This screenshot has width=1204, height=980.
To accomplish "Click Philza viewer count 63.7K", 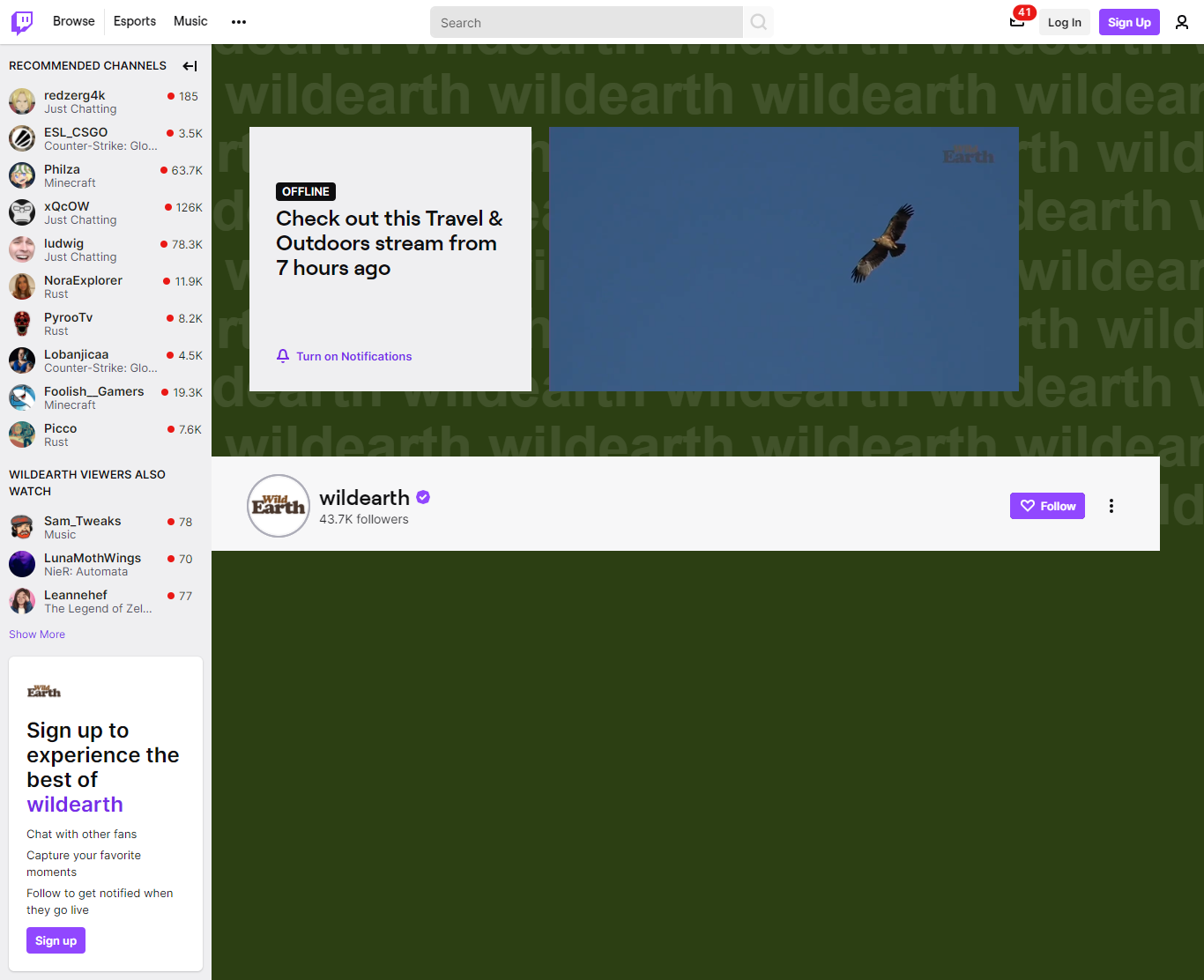I will coord(187,170).
